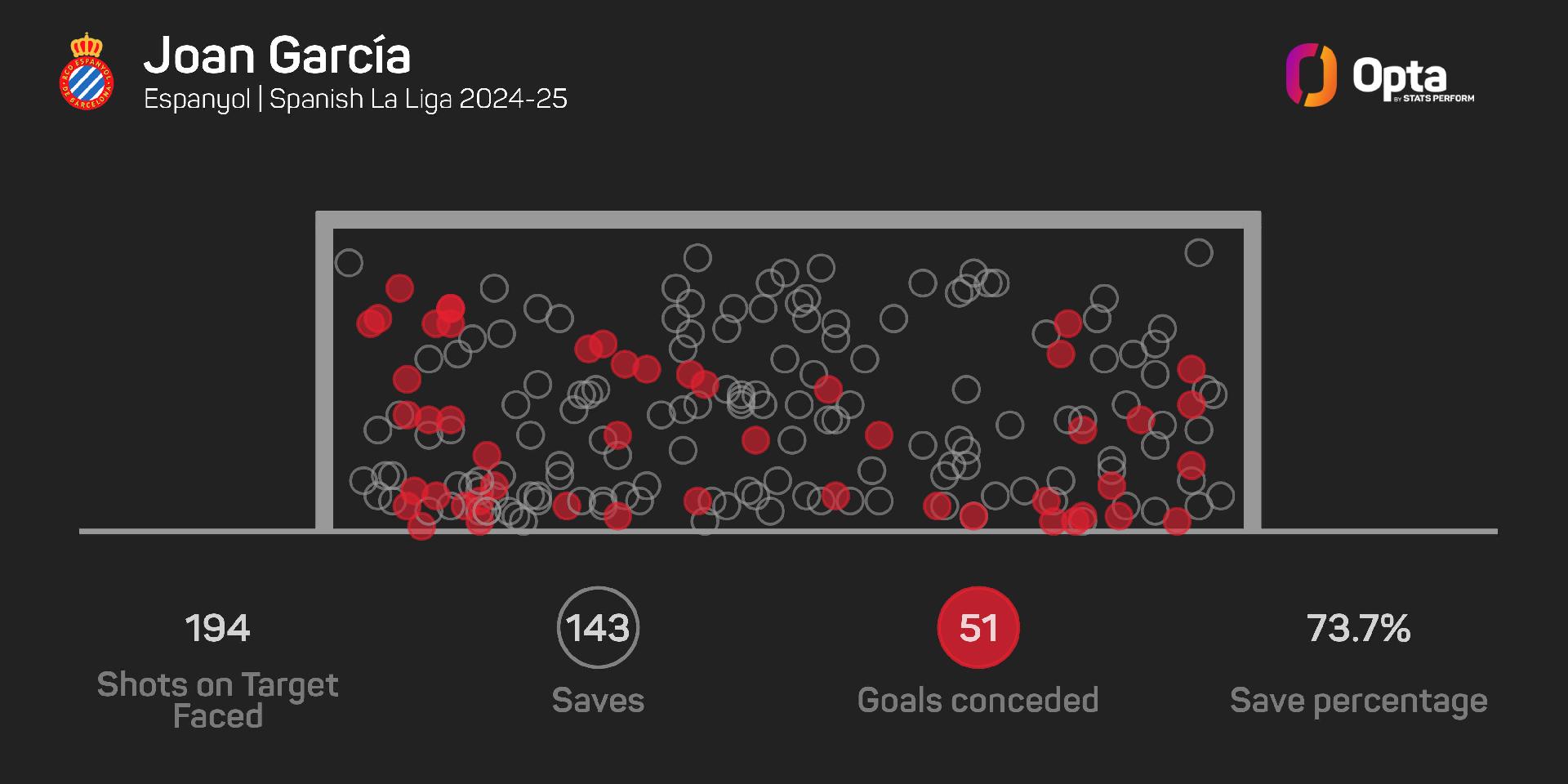Click the right goalpost
Viewport: 1568px width, 784px height.
(x=1252, y=376)
